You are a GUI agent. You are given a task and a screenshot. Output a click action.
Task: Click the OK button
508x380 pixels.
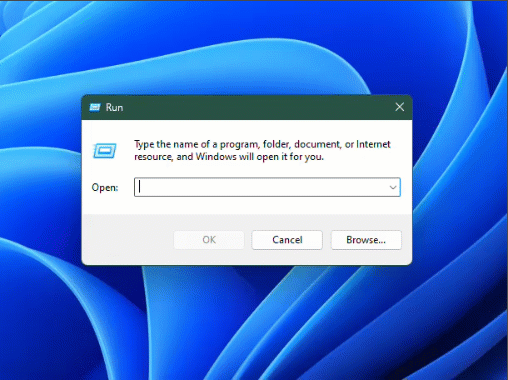click(209, 240)
